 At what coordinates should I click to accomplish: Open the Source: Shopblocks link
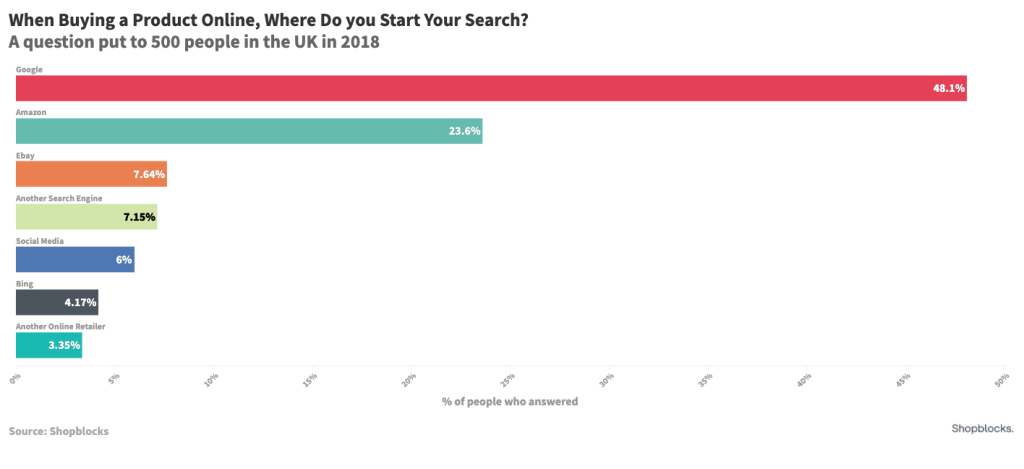pos(59,431)
